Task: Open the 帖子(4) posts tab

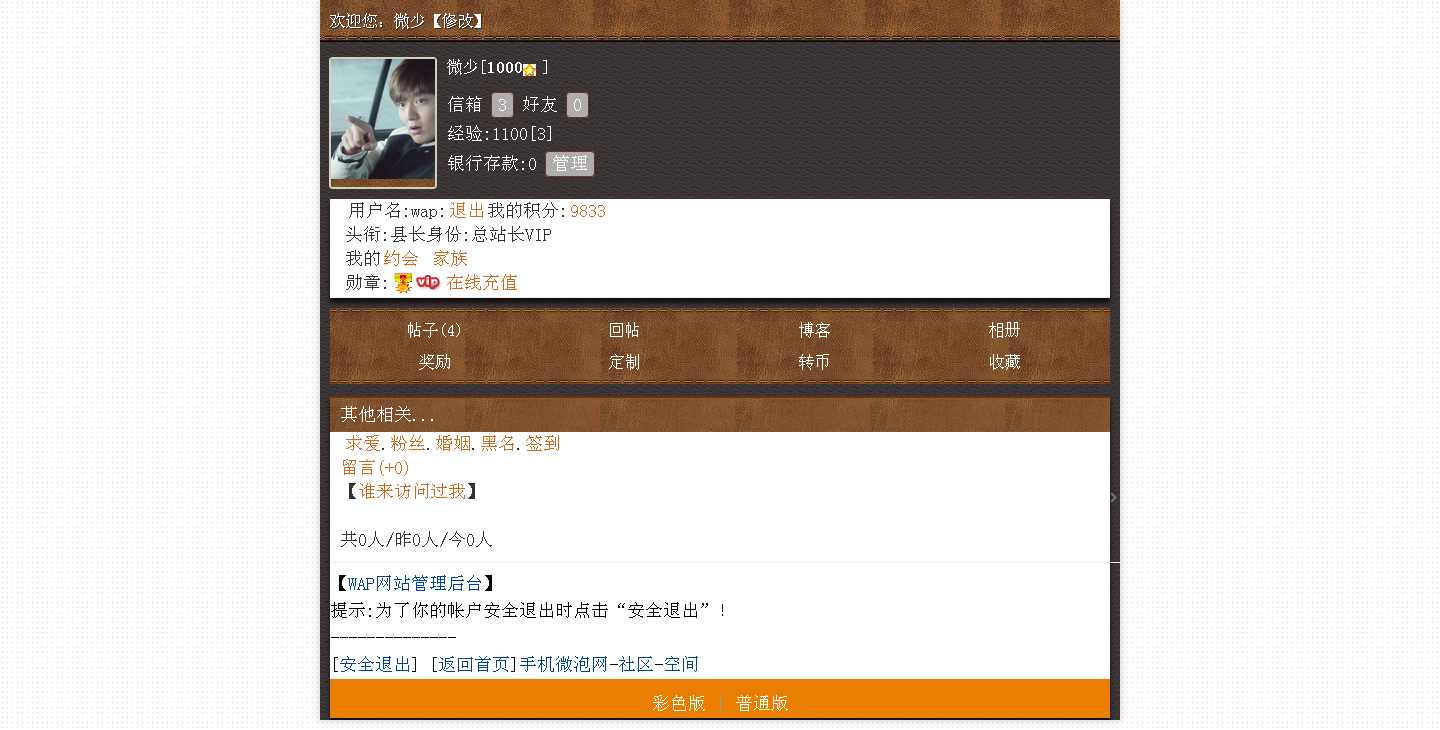Action: pyautogui.click(x=435, y=330)
